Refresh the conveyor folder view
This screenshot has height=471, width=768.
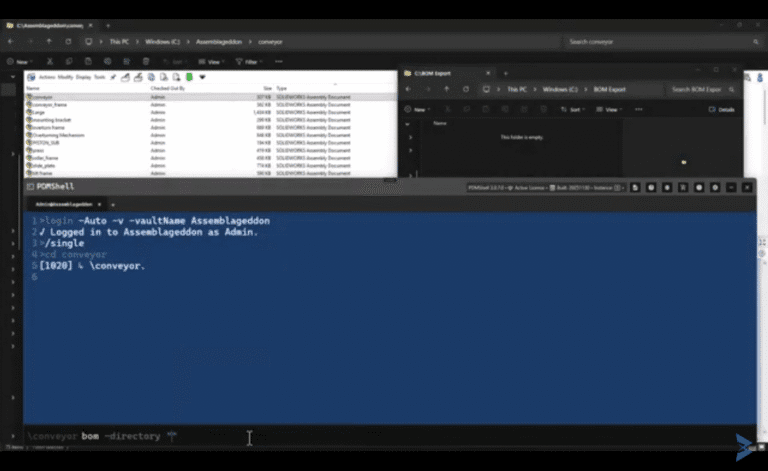(68, 42)
